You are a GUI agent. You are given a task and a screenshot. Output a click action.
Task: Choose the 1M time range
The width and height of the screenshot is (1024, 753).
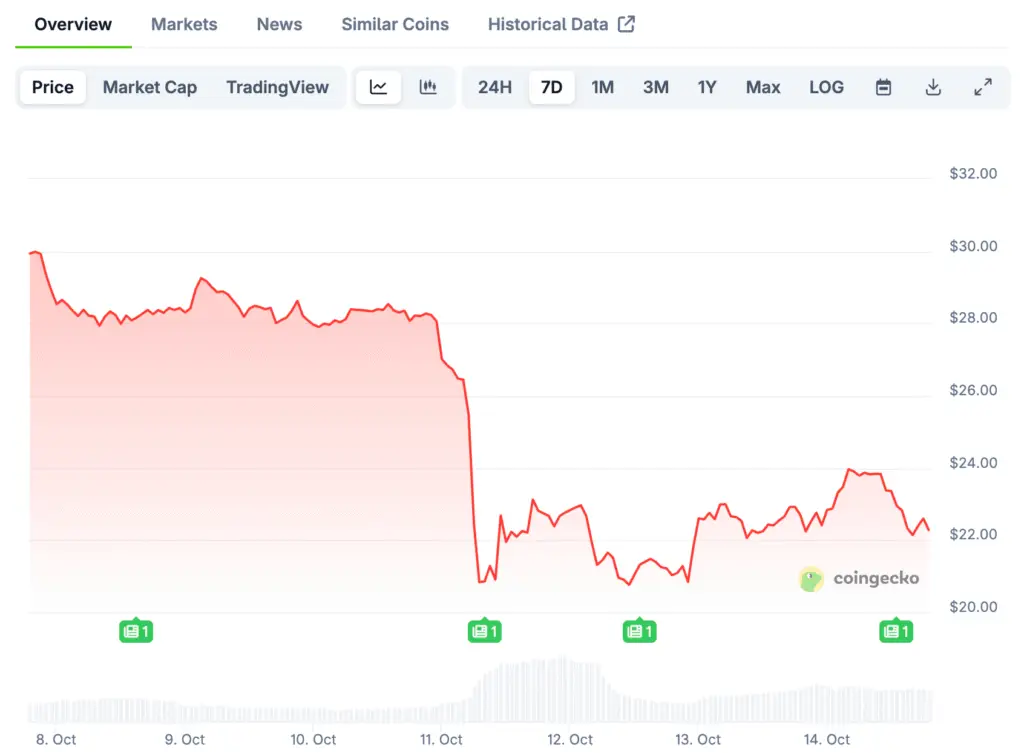point(602,87)
